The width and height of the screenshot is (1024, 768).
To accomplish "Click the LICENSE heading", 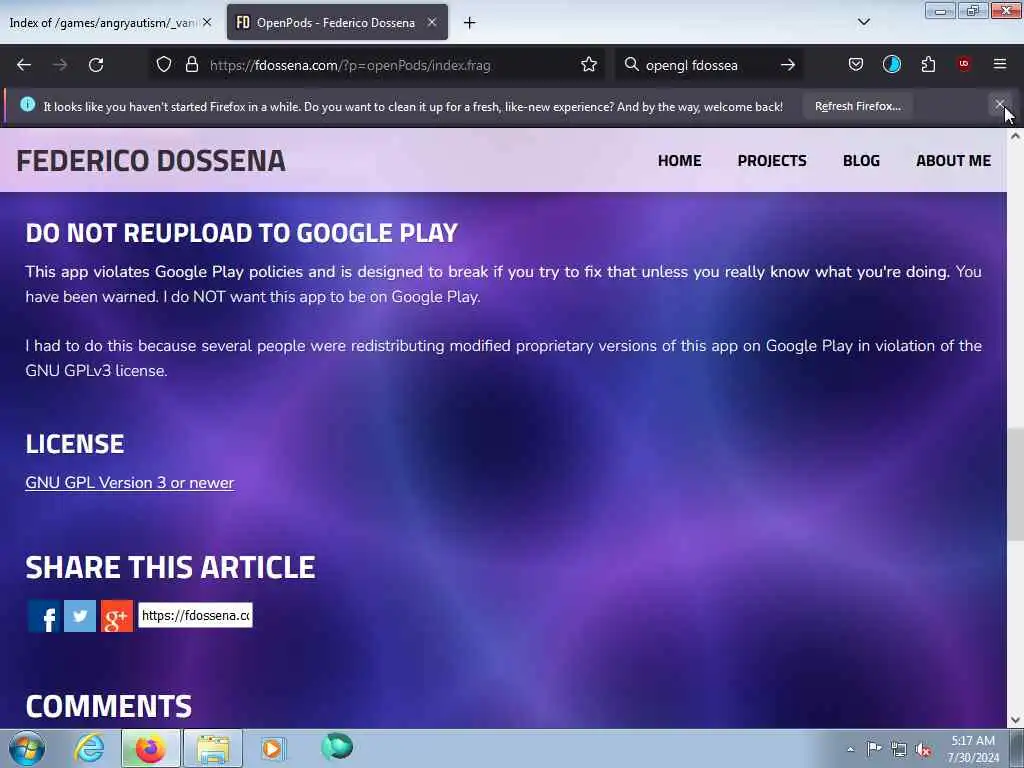I will 74,444.
